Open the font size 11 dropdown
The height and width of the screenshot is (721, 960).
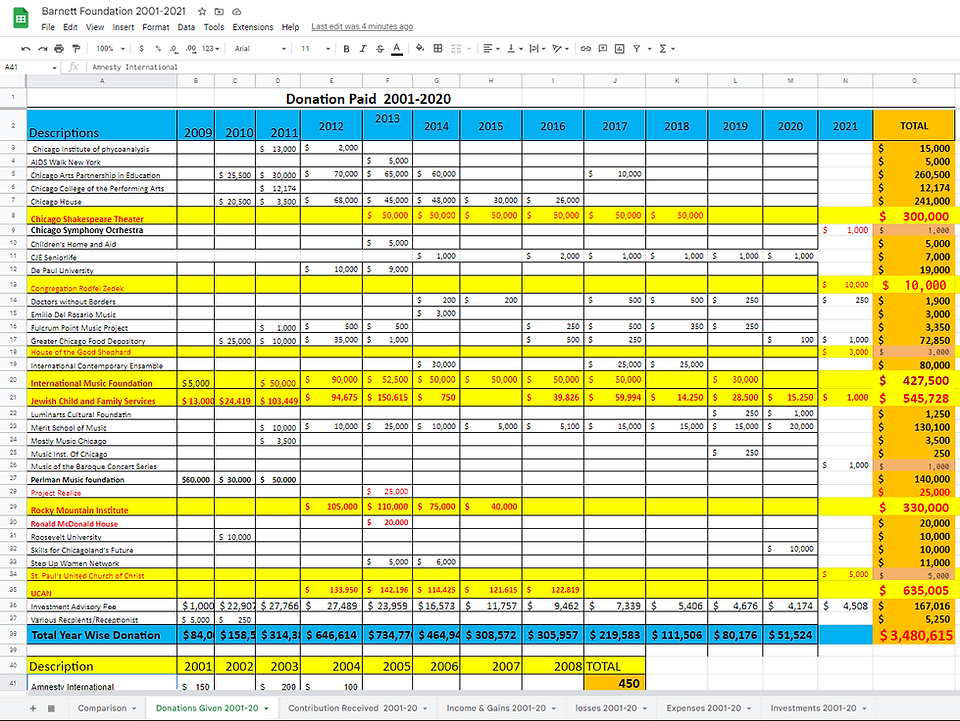(315, 48)
